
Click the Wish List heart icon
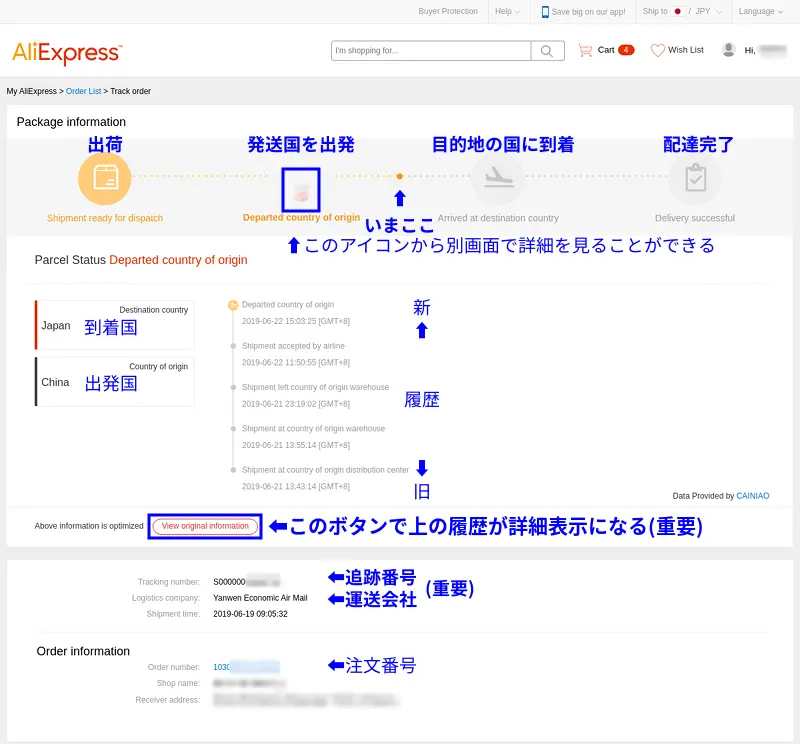[657, 50]
